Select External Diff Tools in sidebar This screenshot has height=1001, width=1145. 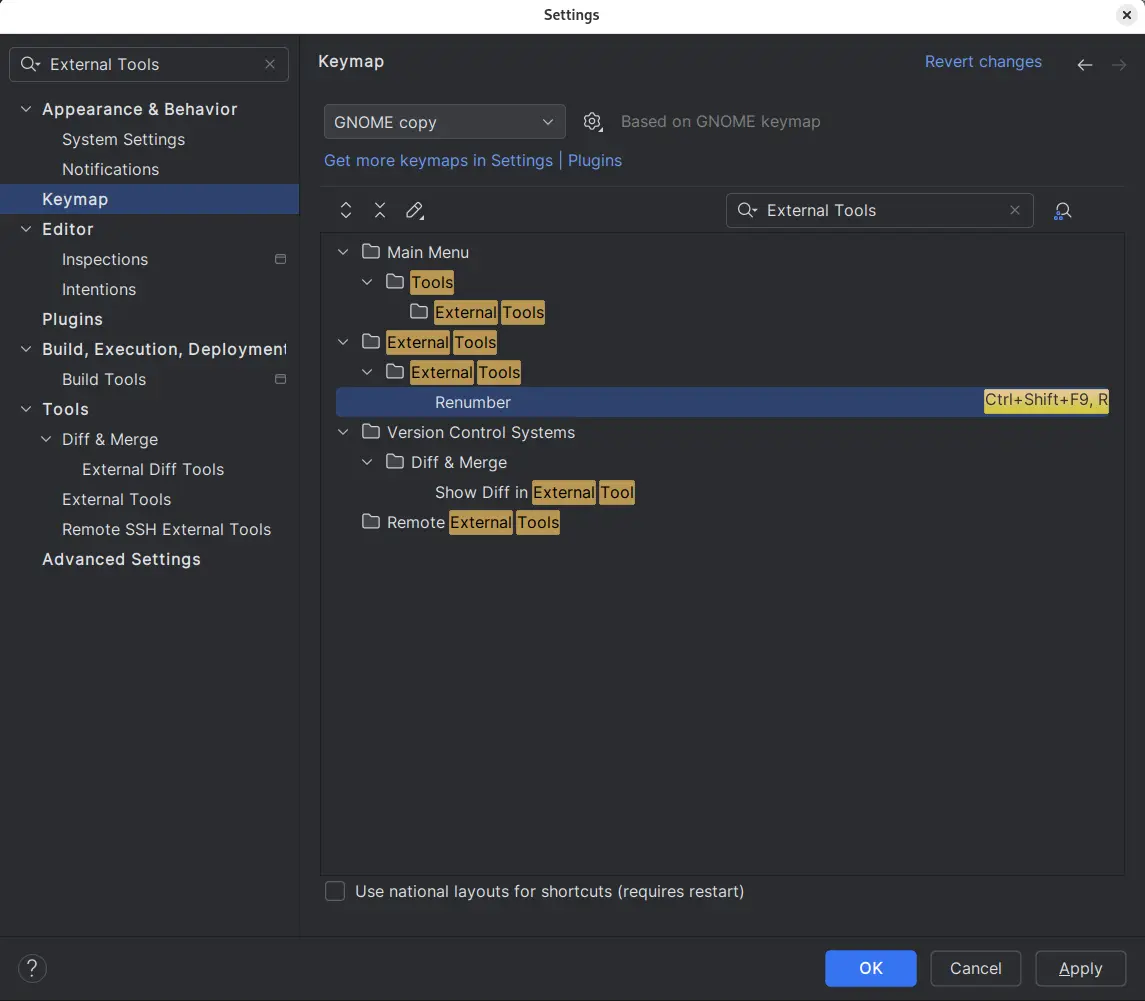(x=153, y=469)
